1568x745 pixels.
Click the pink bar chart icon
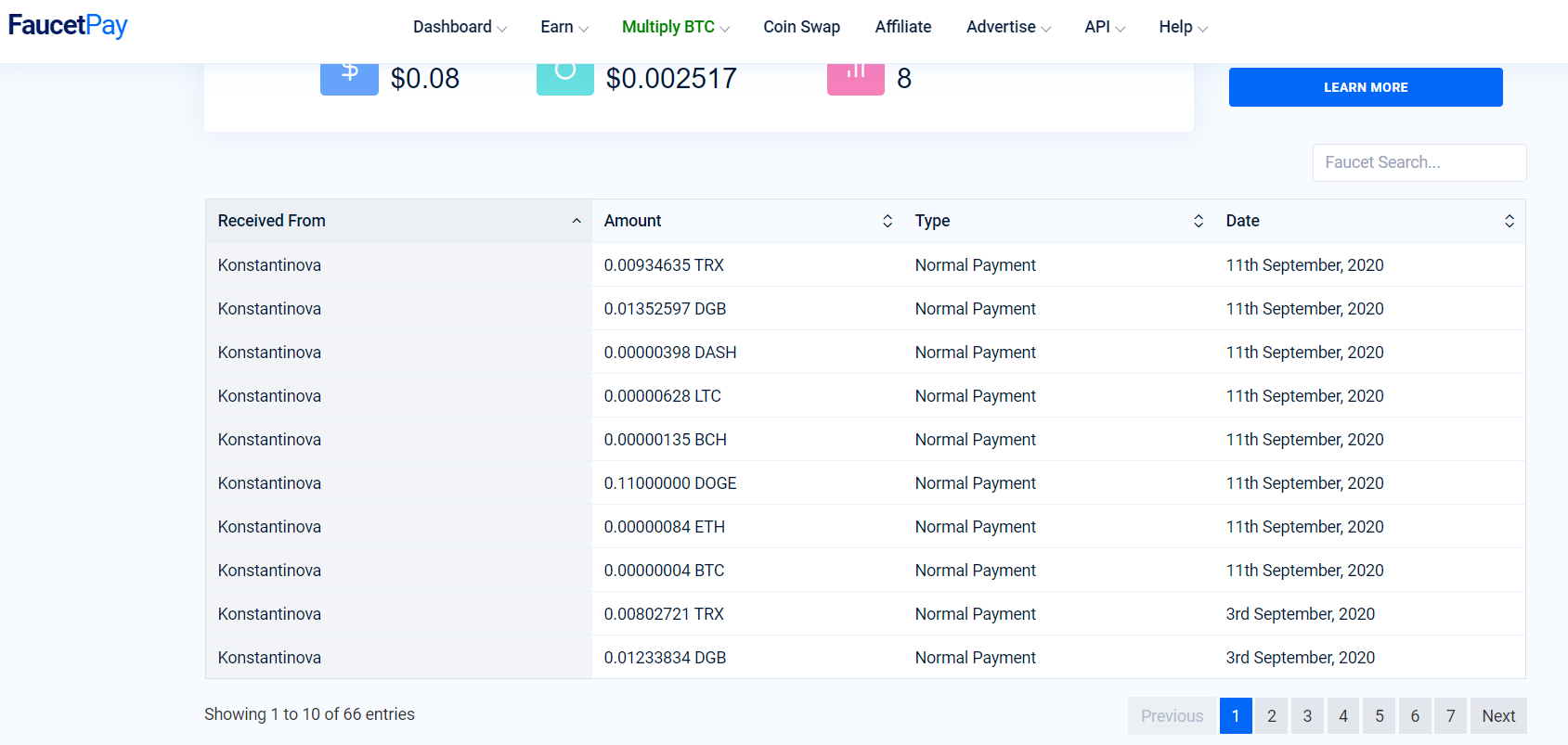click(x=856, y=78)
